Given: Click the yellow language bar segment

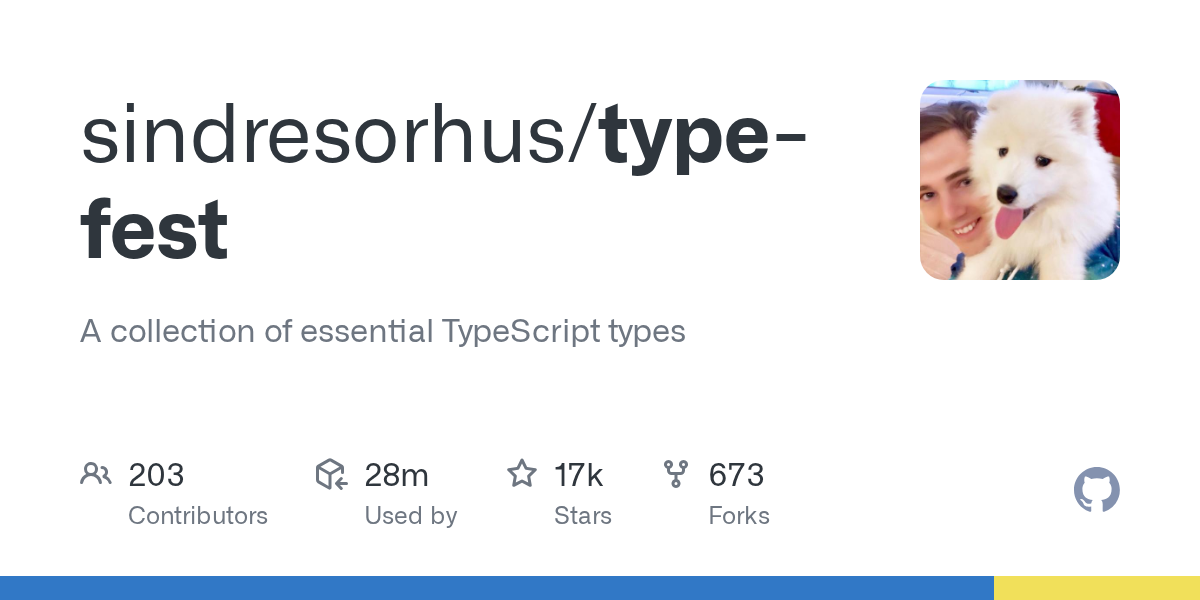Looking at the screenshot, I should [1096, 588].
